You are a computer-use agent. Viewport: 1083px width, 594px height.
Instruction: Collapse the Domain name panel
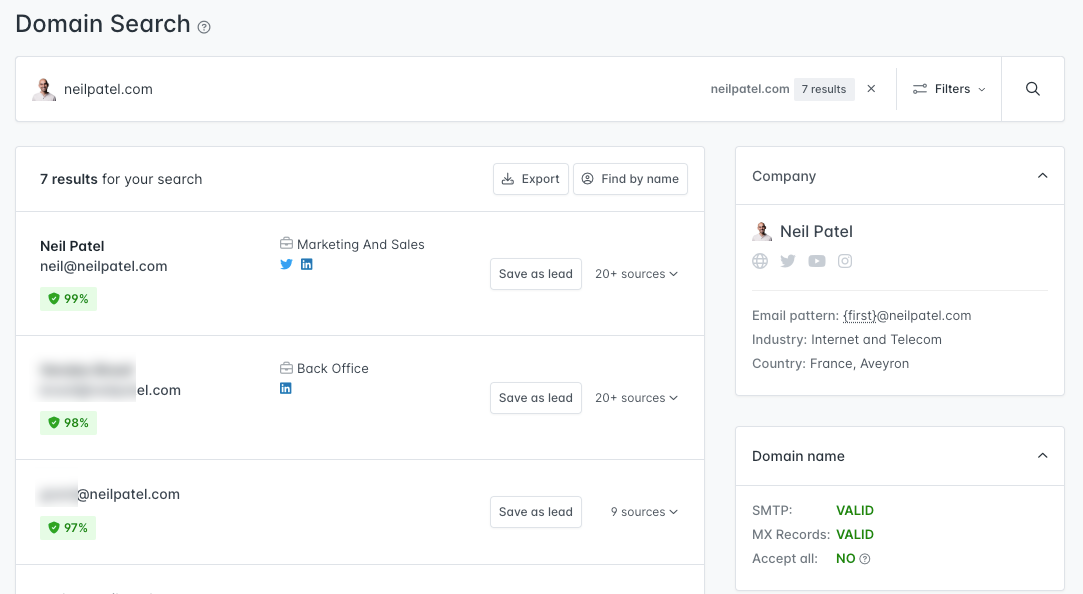(x=1042, y=456)
